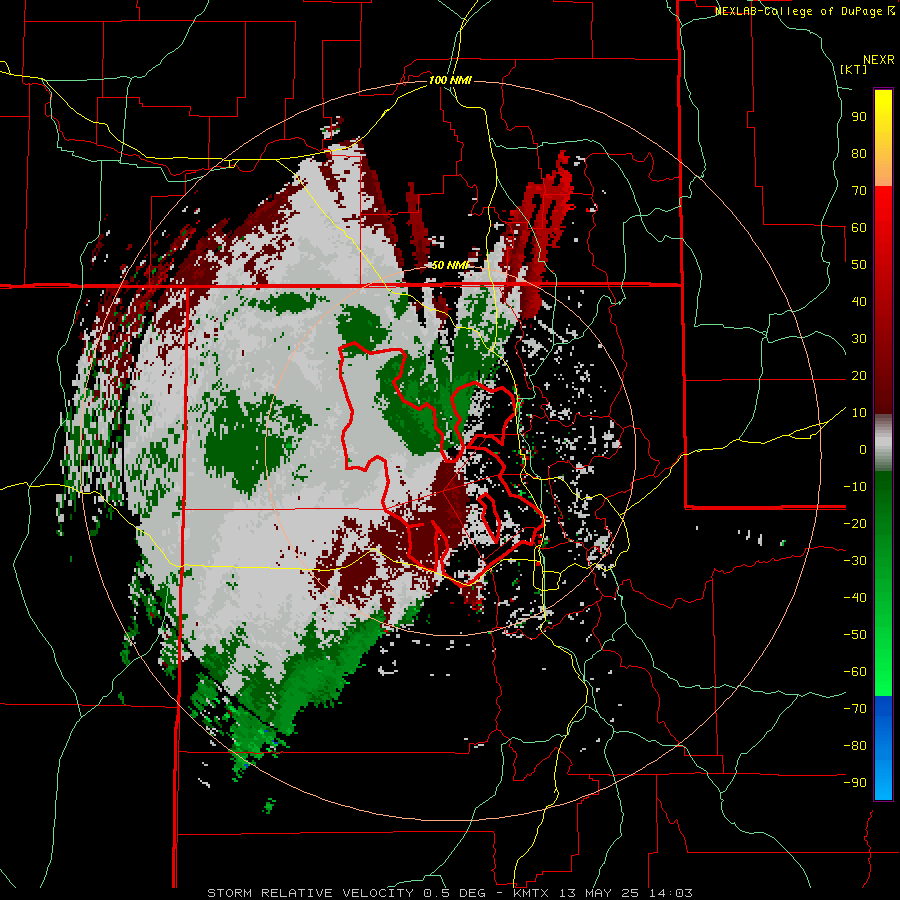Click the -70 value on the velocity scale
Viewport: 900px width, 900px height.
point(855,709)
